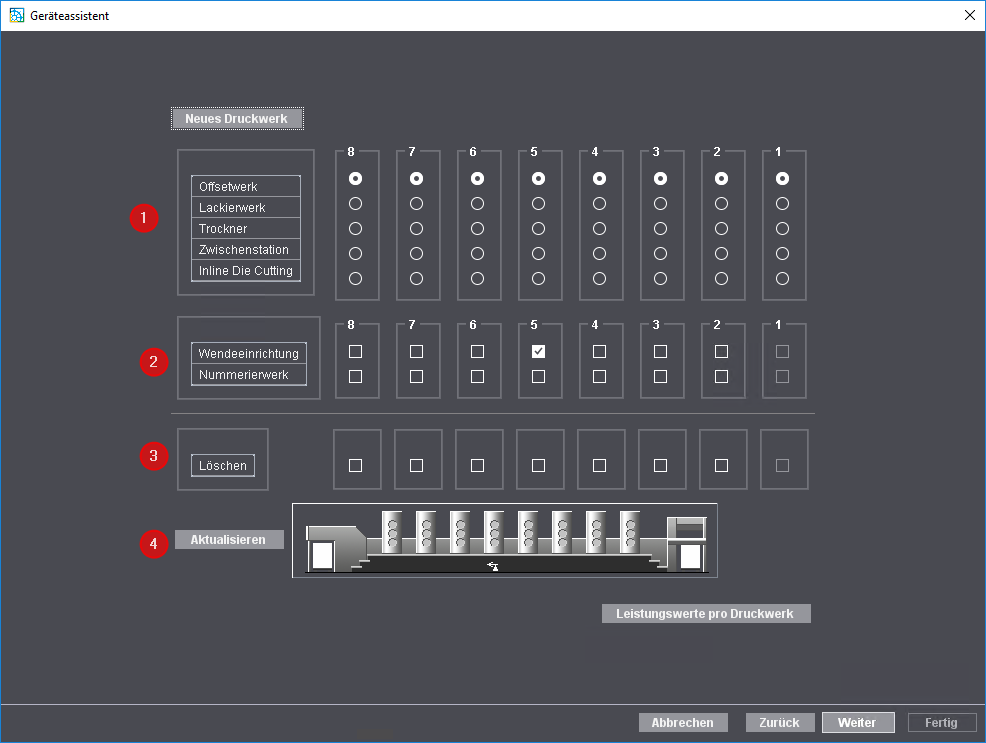Select Zwischenstation for unit 6
Image resolution: width=986 pixels, height=743 pixels.
point(477,253)
